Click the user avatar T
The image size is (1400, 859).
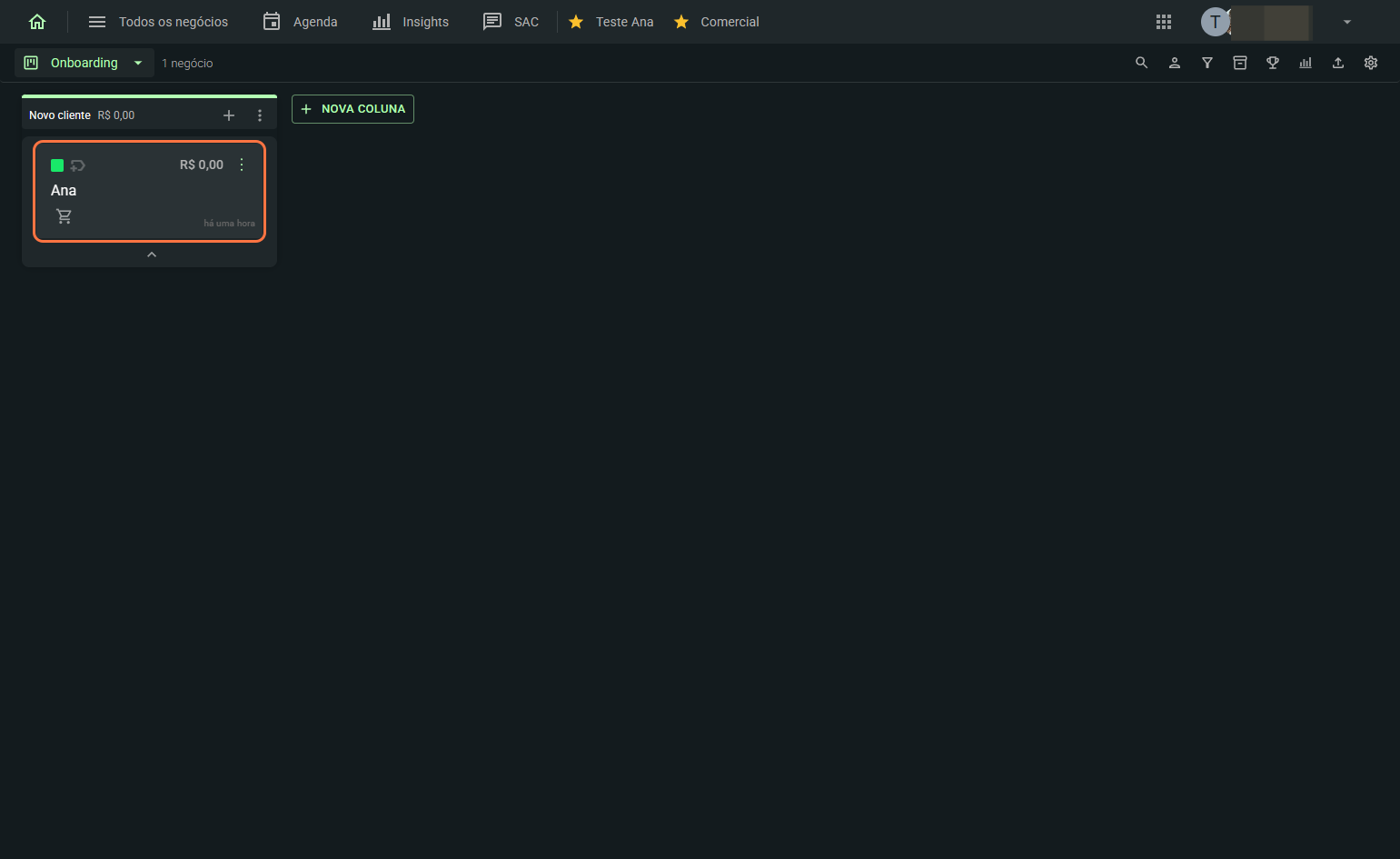click(1215, 22)
